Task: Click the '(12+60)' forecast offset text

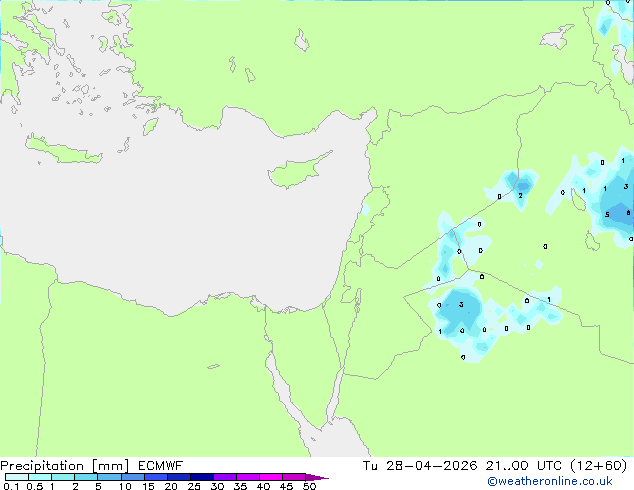Action: click(x=598, y=466)
